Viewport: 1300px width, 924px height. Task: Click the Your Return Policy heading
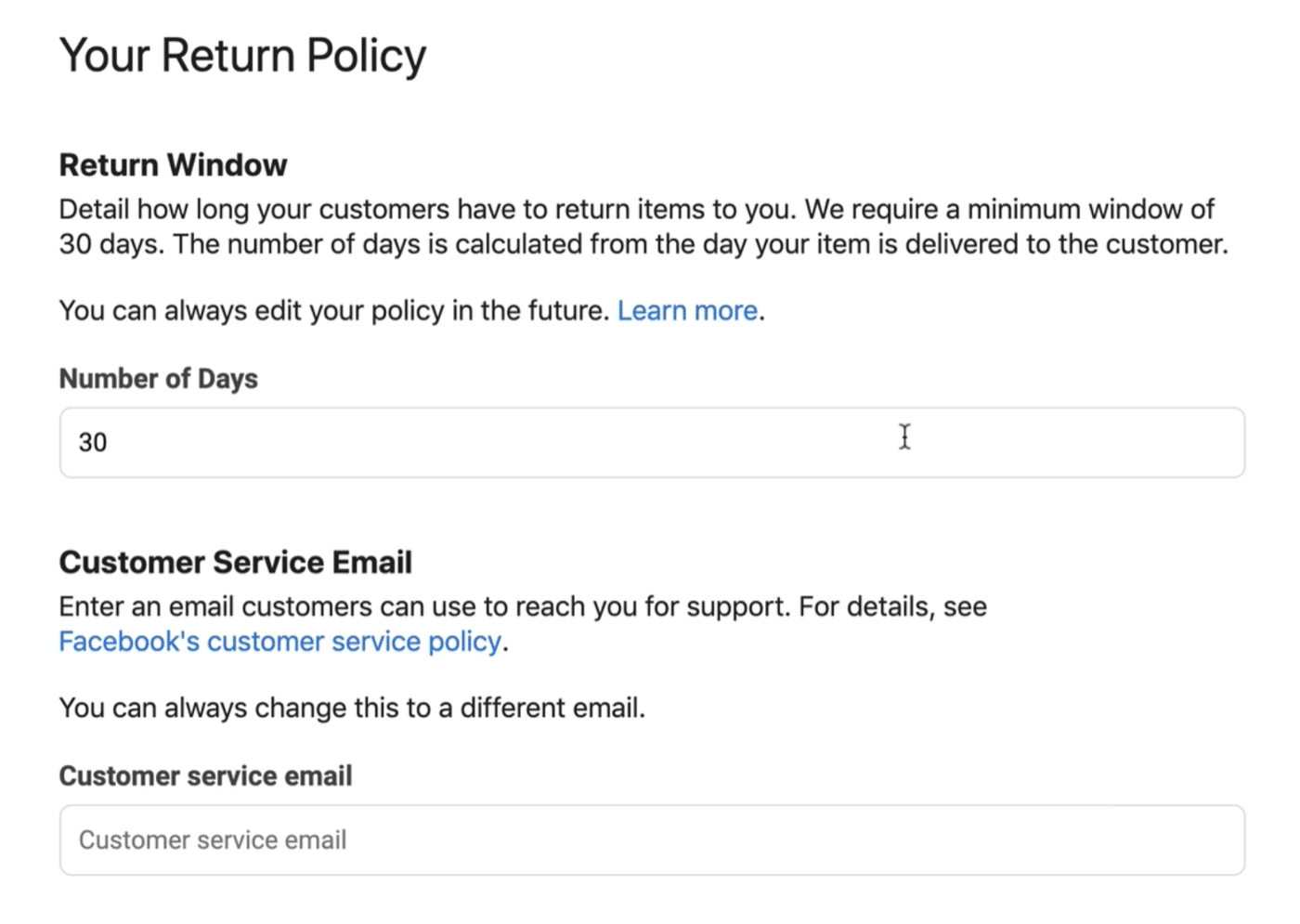pos(242,55)
